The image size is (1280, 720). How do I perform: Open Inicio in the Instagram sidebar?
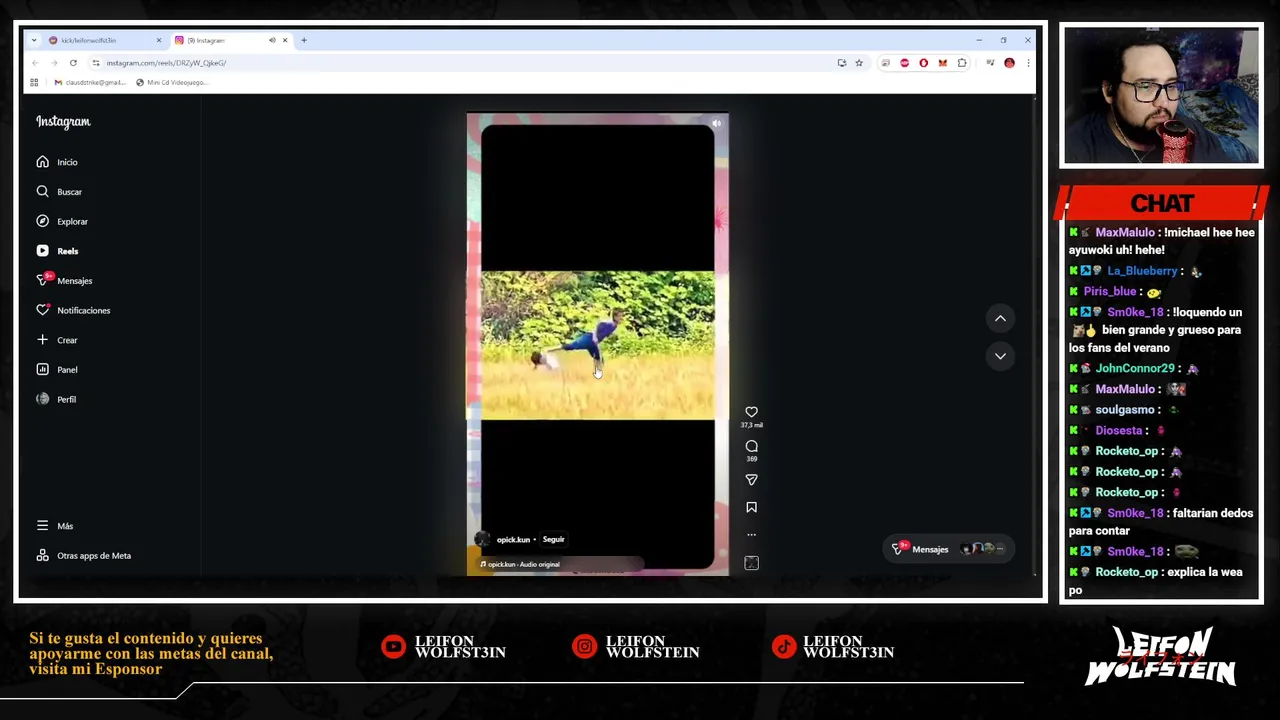tap(57, 162)
